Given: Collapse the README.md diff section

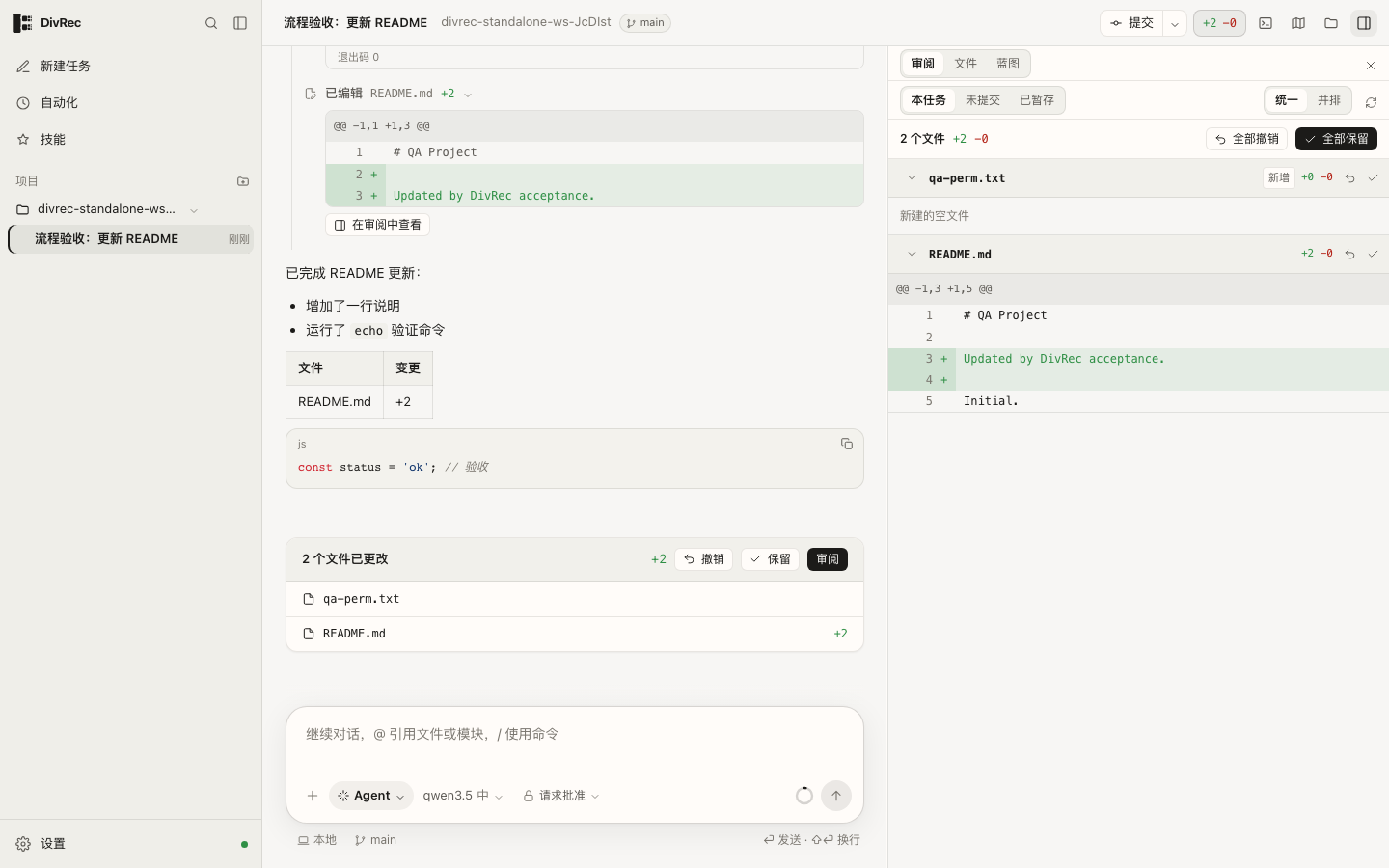Looking at the screenshot, I should click(x=912, y=255).
